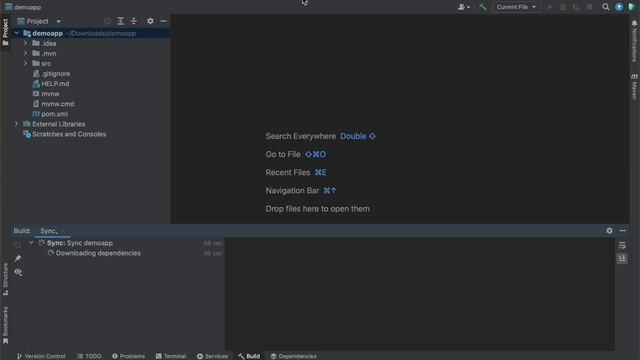Open the Problems tool window
Viewport: 640px width, 360px height.
tap(128, 356)
